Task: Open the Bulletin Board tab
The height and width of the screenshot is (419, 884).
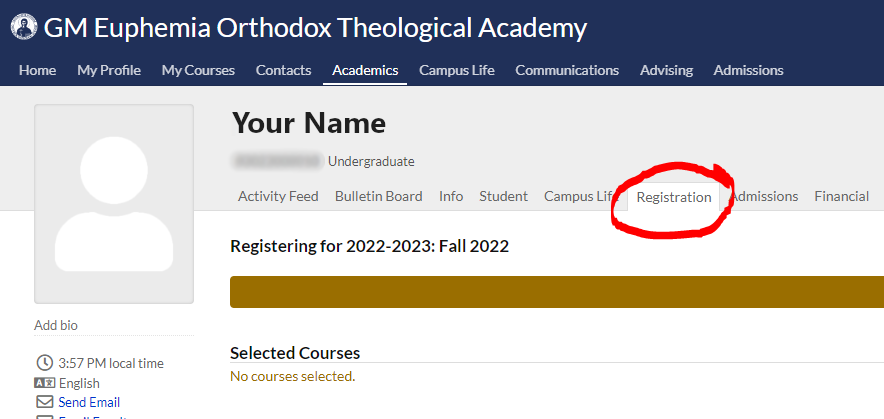Action: coord(378,196)
